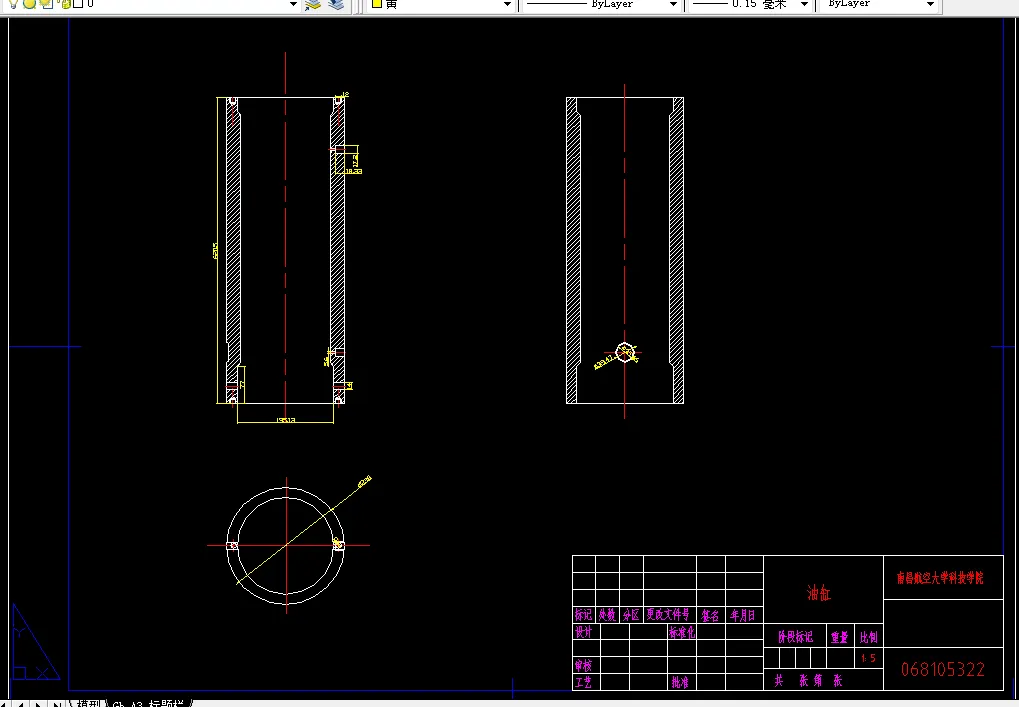This screenshot has height=707, width=1019.
Task: Click the white layer color square
Action: coord(78,3)
